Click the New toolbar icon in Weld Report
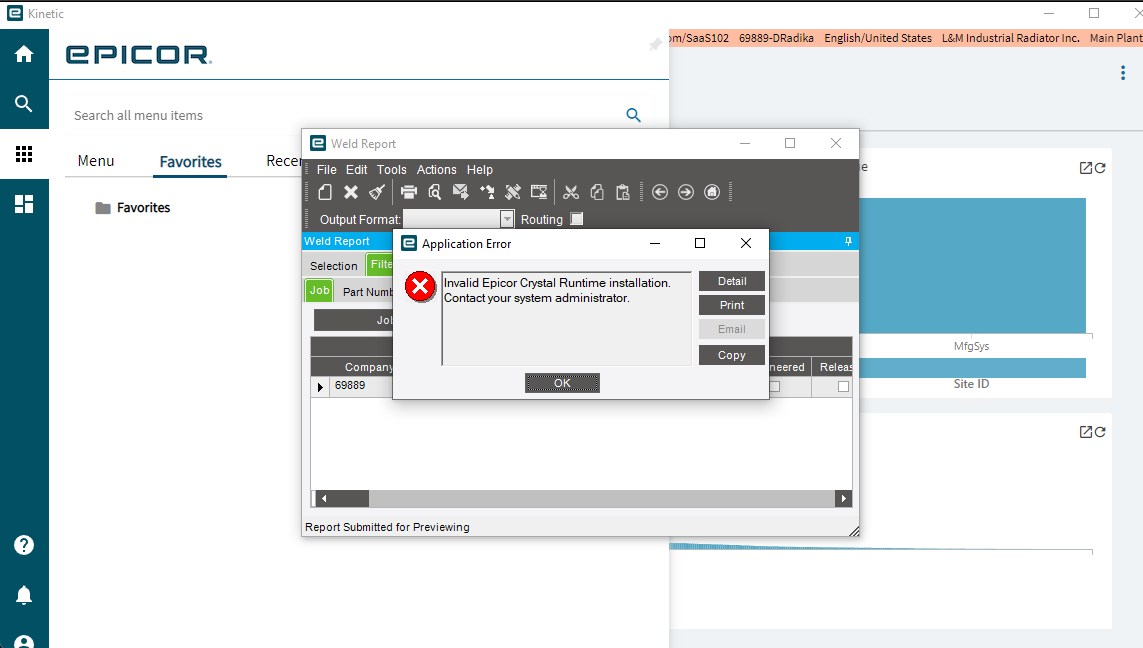The image size is (1143, 648). pos(325,192)
